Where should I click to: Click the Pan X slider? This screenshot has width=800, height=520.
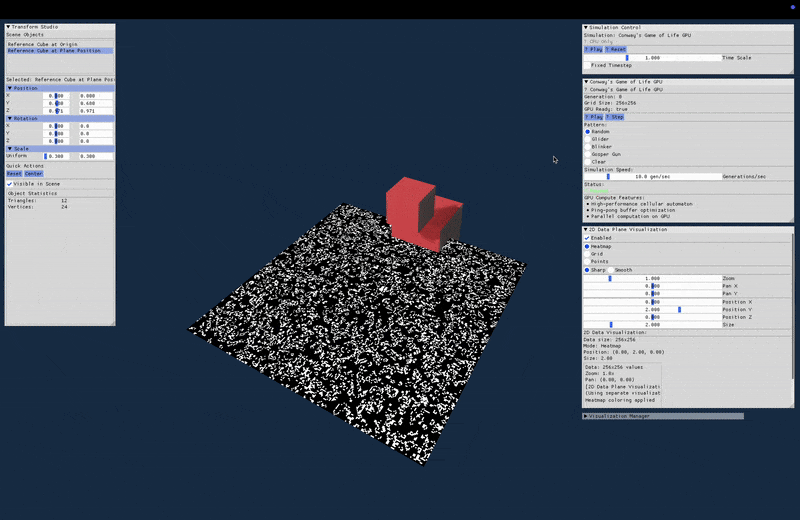tap(652, 286)
